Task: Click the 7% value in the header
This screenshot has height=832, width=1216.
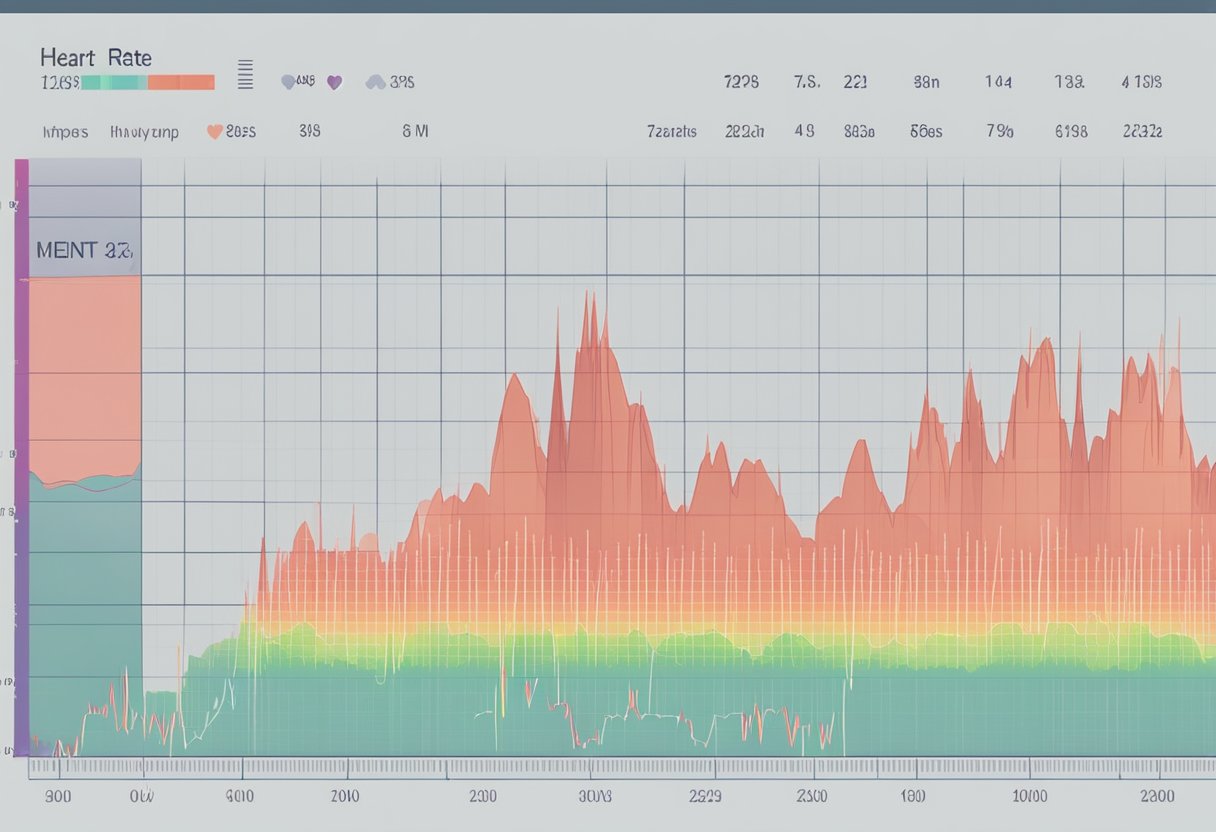Action: pyautogui.click(x=1000, y=131)
